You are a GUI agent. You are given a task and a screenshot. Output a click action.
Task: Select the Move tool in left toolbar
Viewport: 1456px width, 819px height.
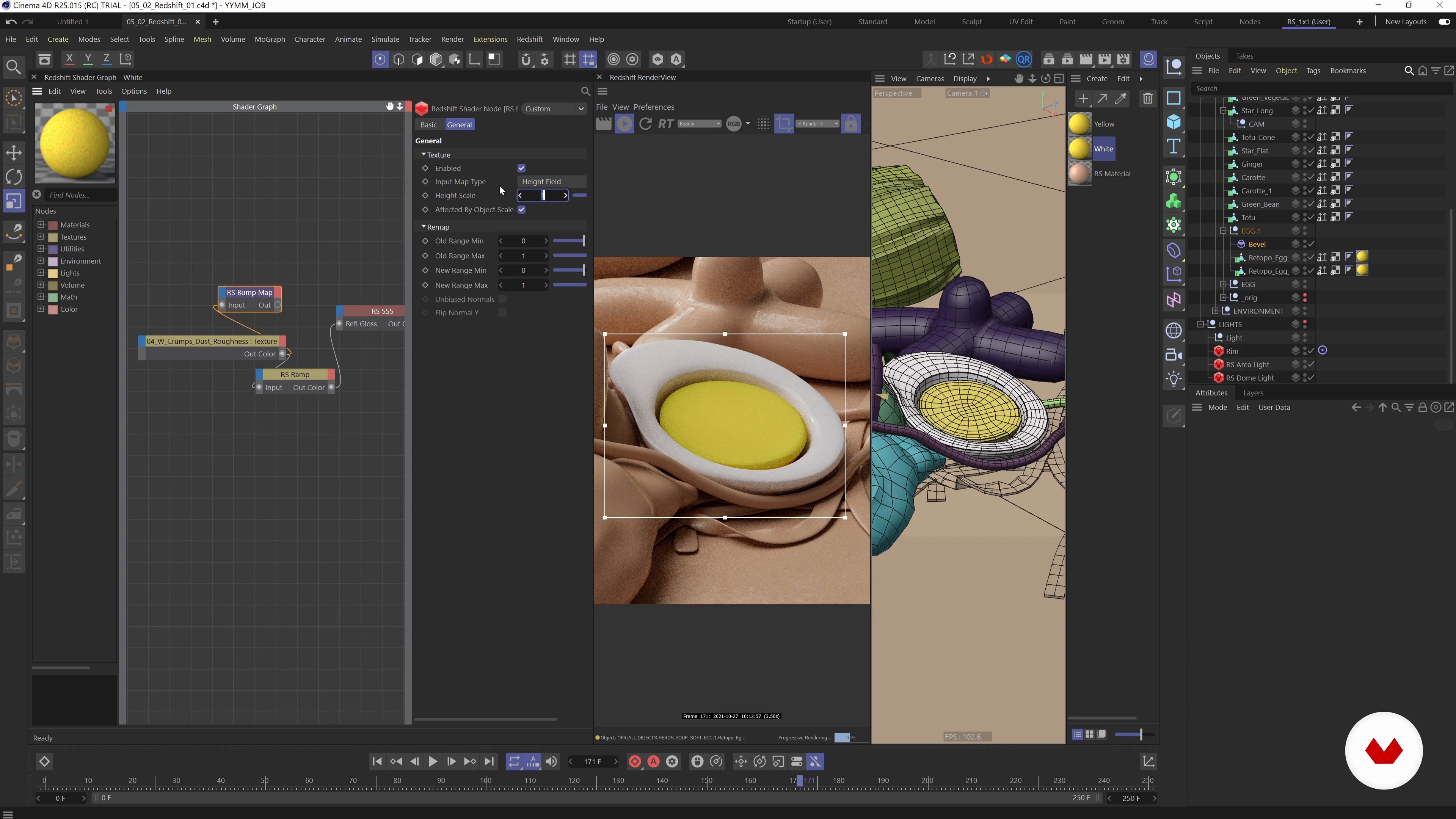point(14,152)
